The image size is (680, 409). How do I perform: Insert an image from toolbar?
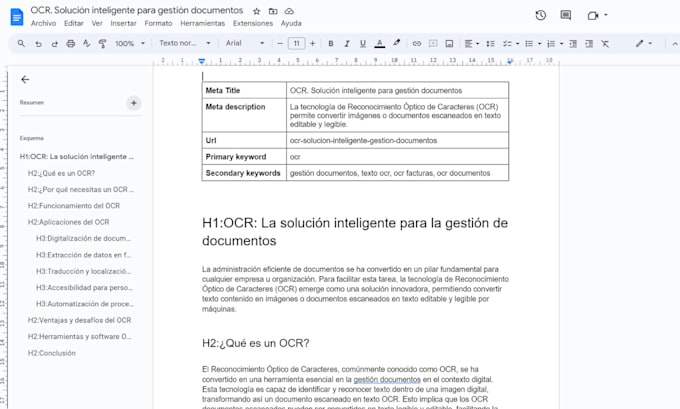click(449, 43)
